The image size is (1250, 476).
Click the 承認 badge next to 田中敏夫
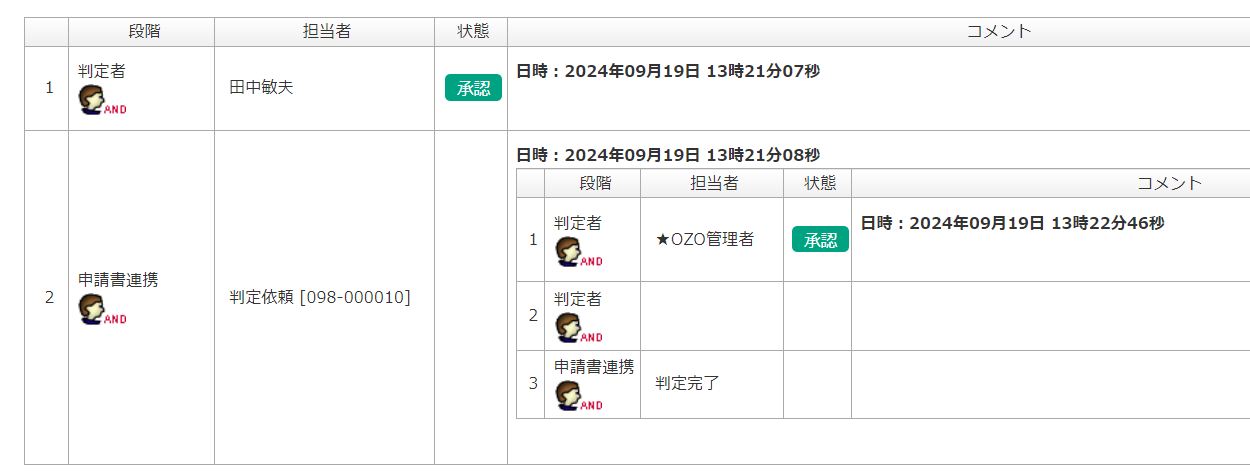click(473, 88)
